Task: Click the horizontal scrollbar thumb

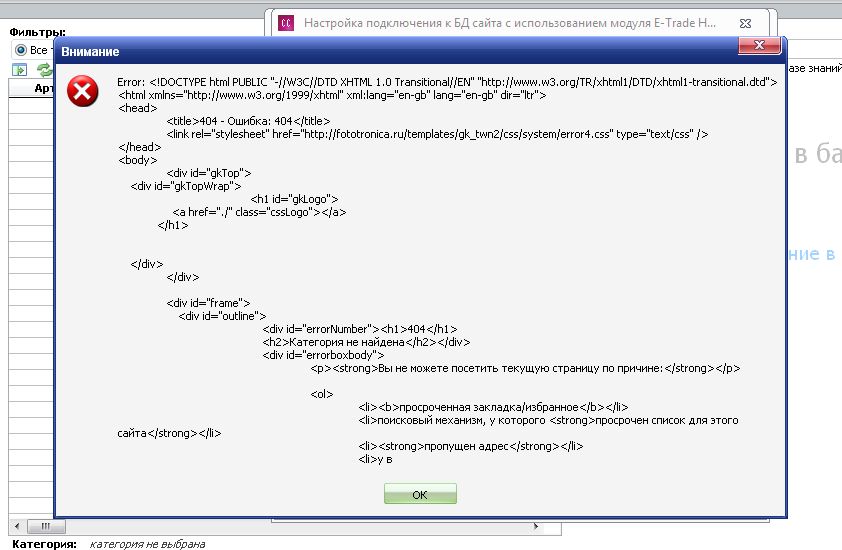Action: tap(46, 526)
